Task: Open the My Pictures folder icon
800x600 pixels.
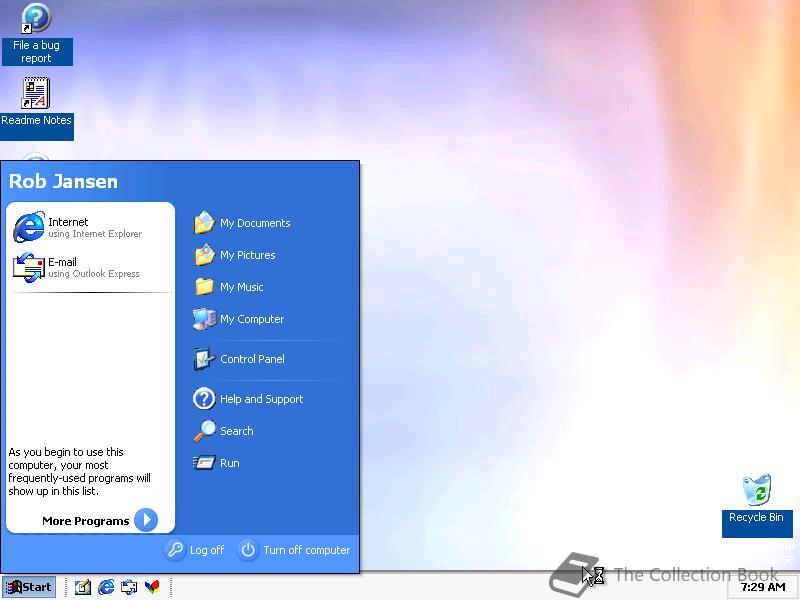Action: 205,255
